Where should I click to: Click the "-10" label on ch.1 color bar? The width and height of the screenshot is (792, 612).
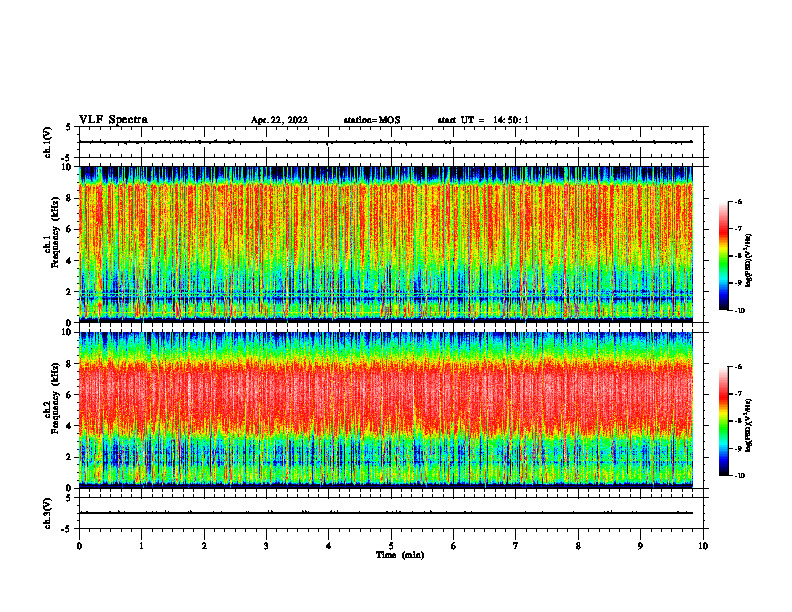coord(740,311)
